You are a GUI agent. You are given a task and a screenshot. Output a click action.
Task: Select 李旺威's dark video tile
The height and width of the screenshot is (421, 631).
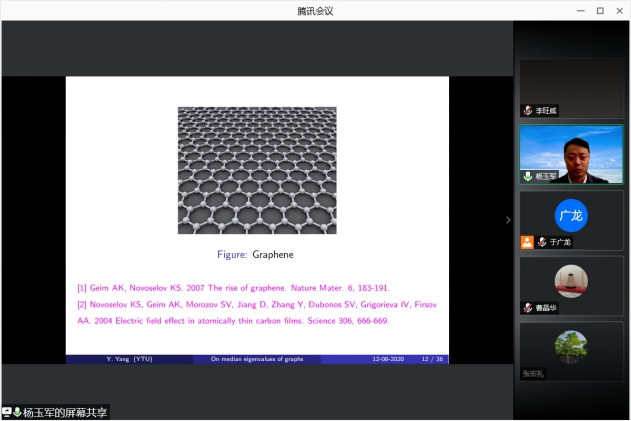tap(571, 85)
